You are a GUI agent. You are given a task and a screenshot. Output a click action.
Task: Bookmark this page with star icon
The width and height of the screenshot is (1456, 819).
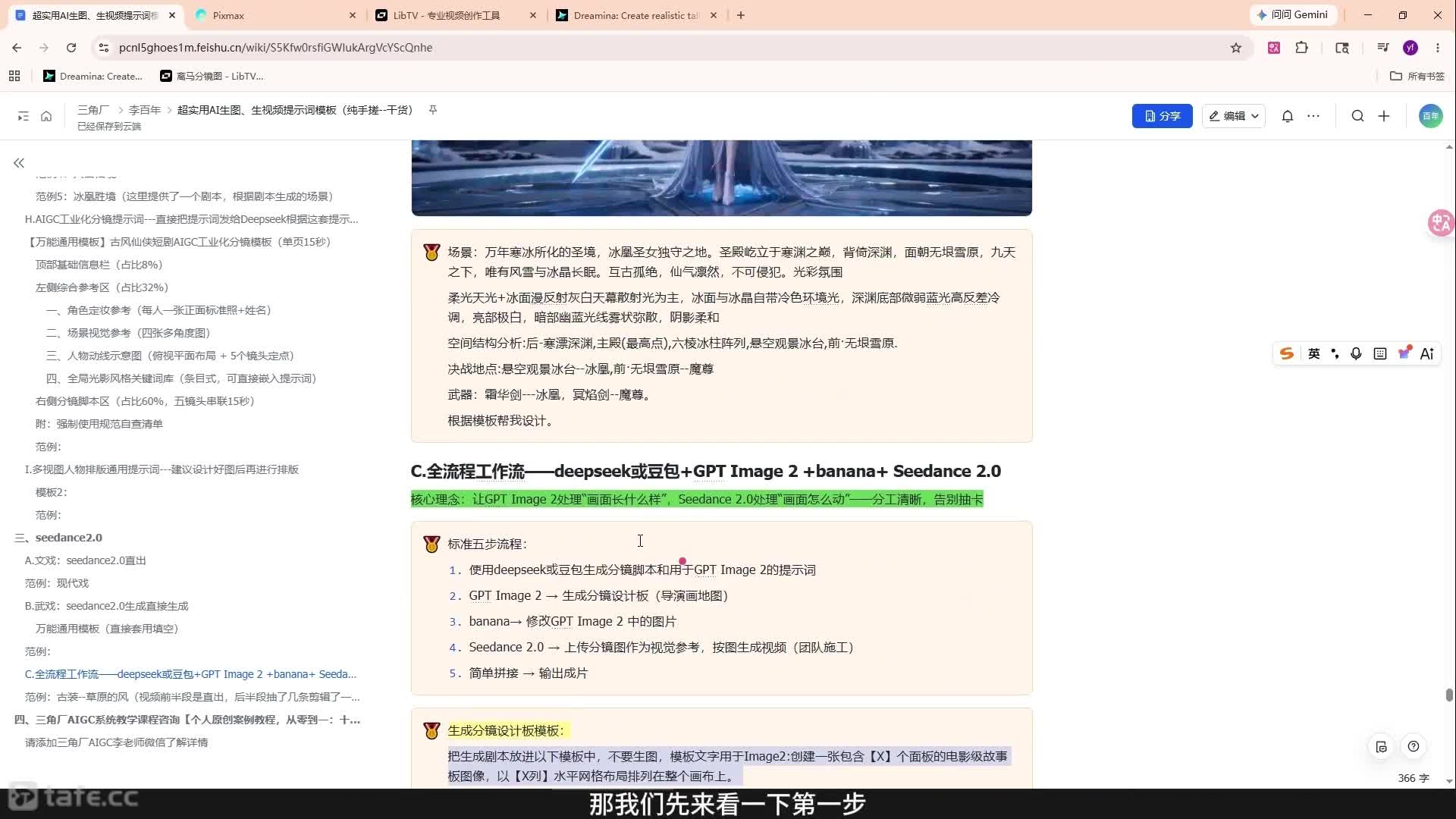click(1236, 48)
